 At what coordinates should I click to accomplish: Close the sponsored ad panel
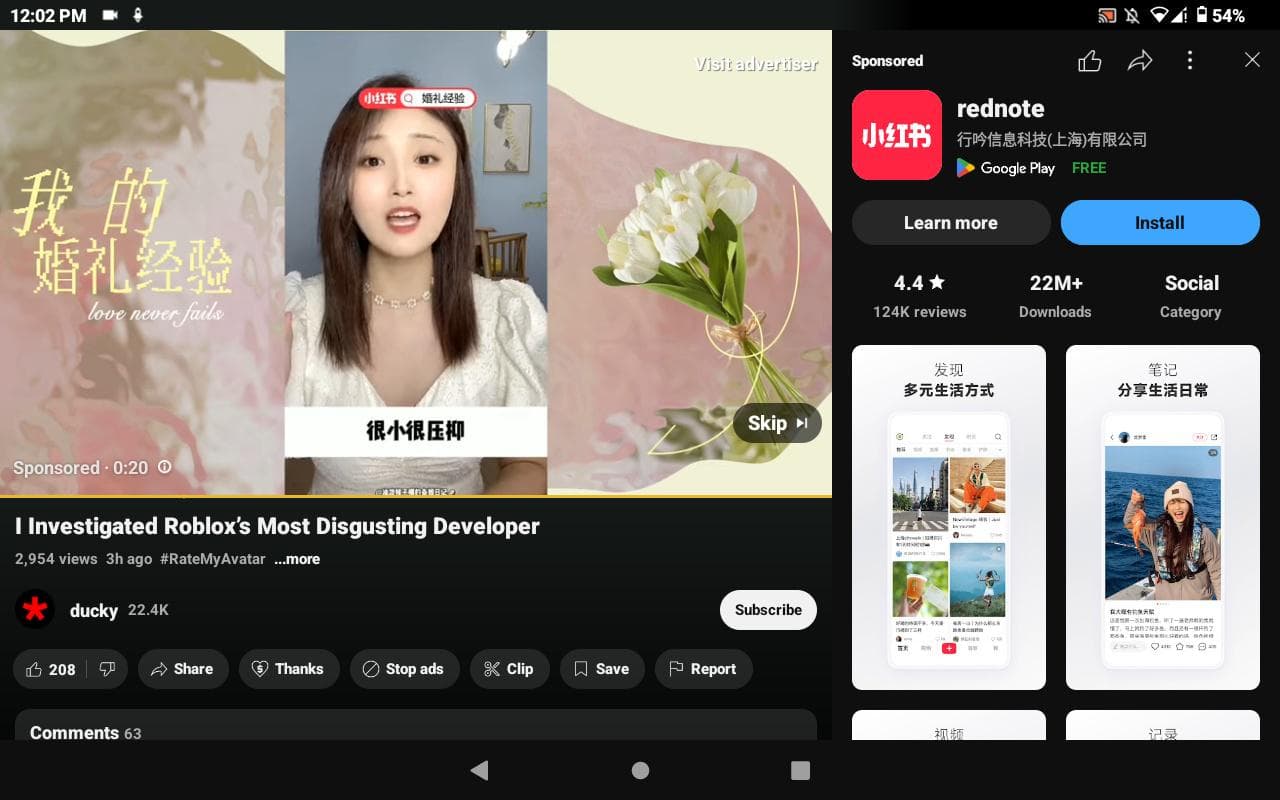[1252, 61]
